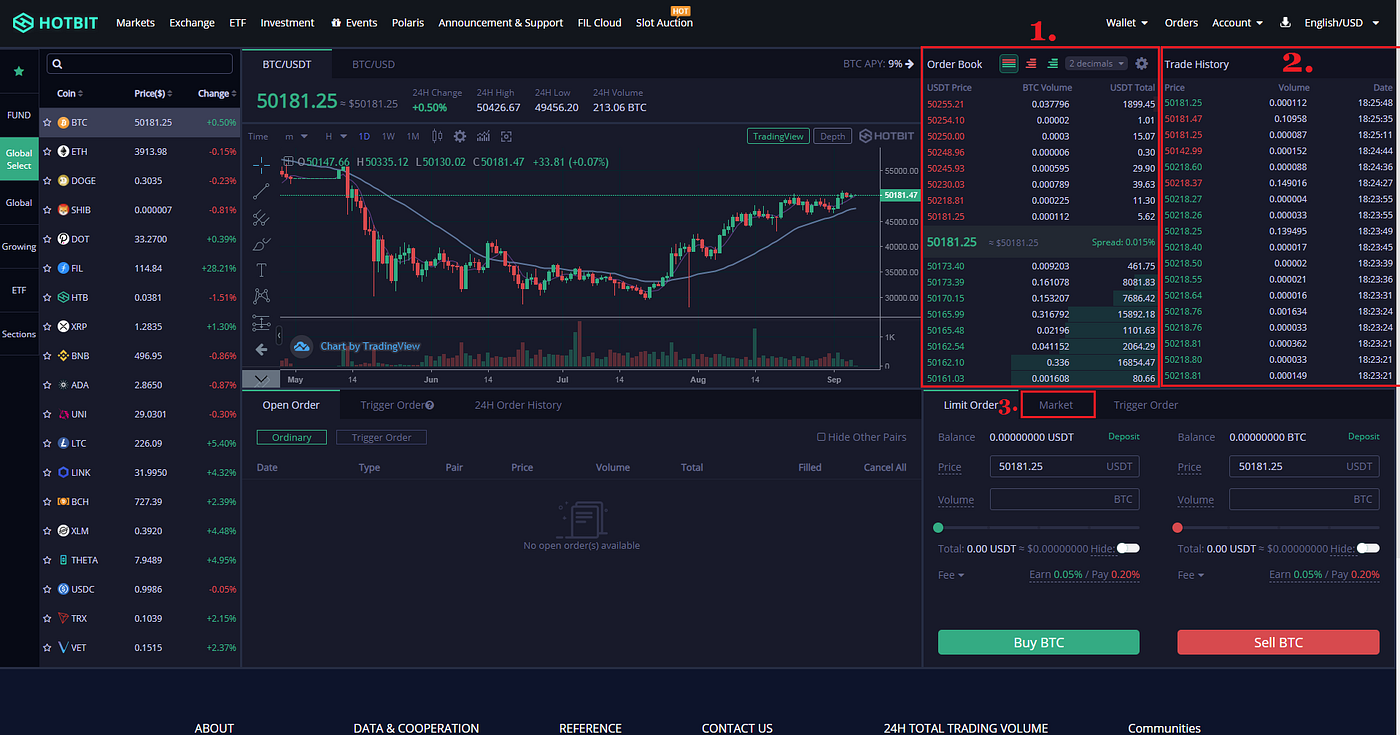Pick the trend line drawing tool
The image size is (1400, 735).
point(261,190)
